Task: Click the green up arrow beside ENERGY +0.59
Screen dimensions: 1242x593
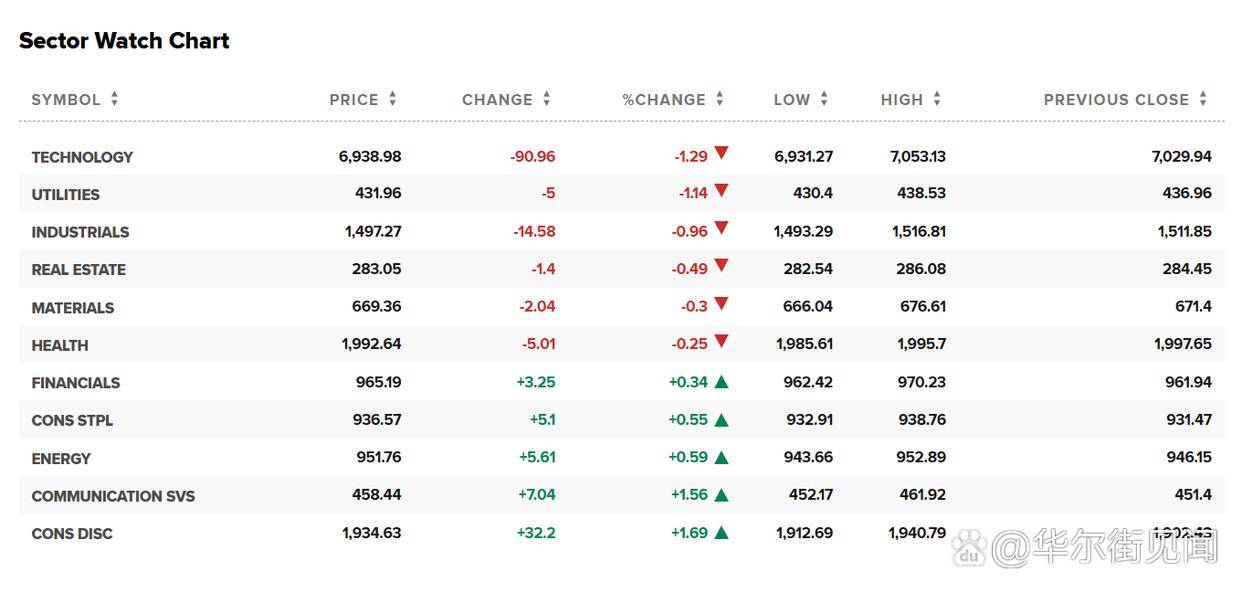Action: click(721, 458)
